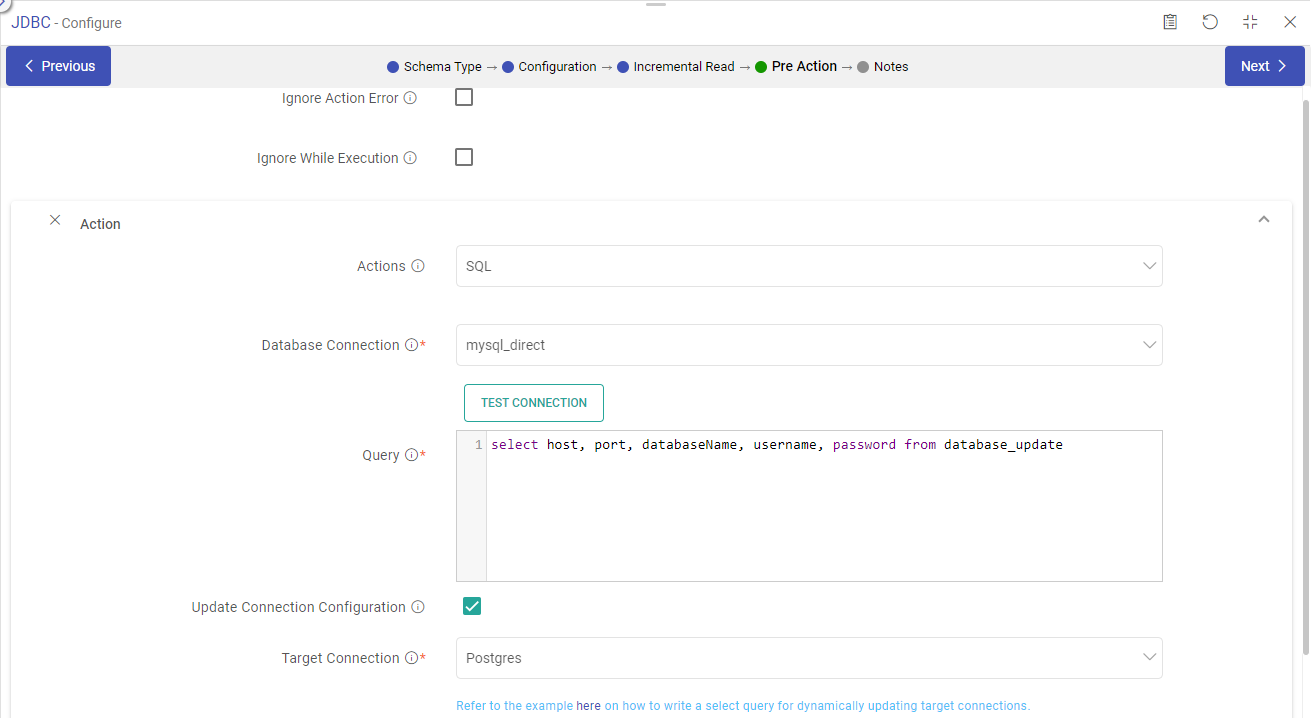1311x718 pixels.
Task: Open the Database Connection dropdown
Action: pos(808,344)
